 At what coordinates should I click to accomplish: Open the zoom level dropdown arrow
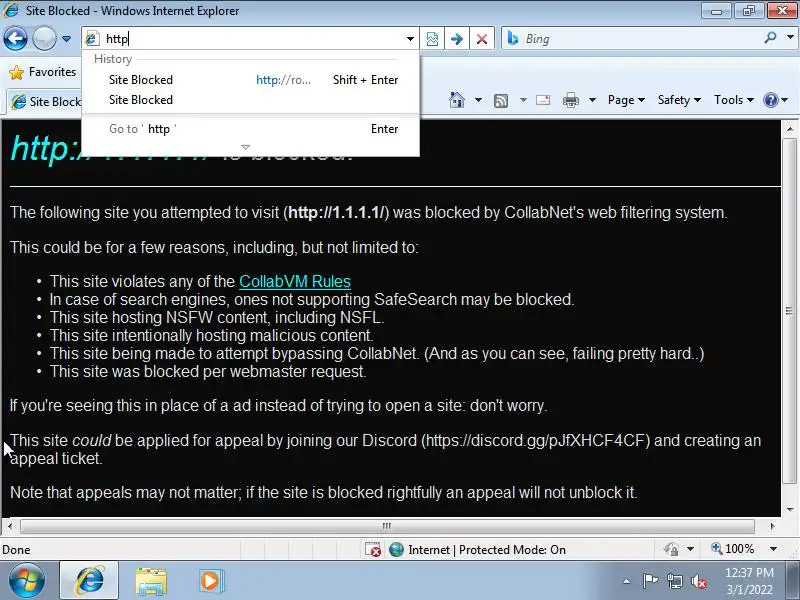point(773,549)
